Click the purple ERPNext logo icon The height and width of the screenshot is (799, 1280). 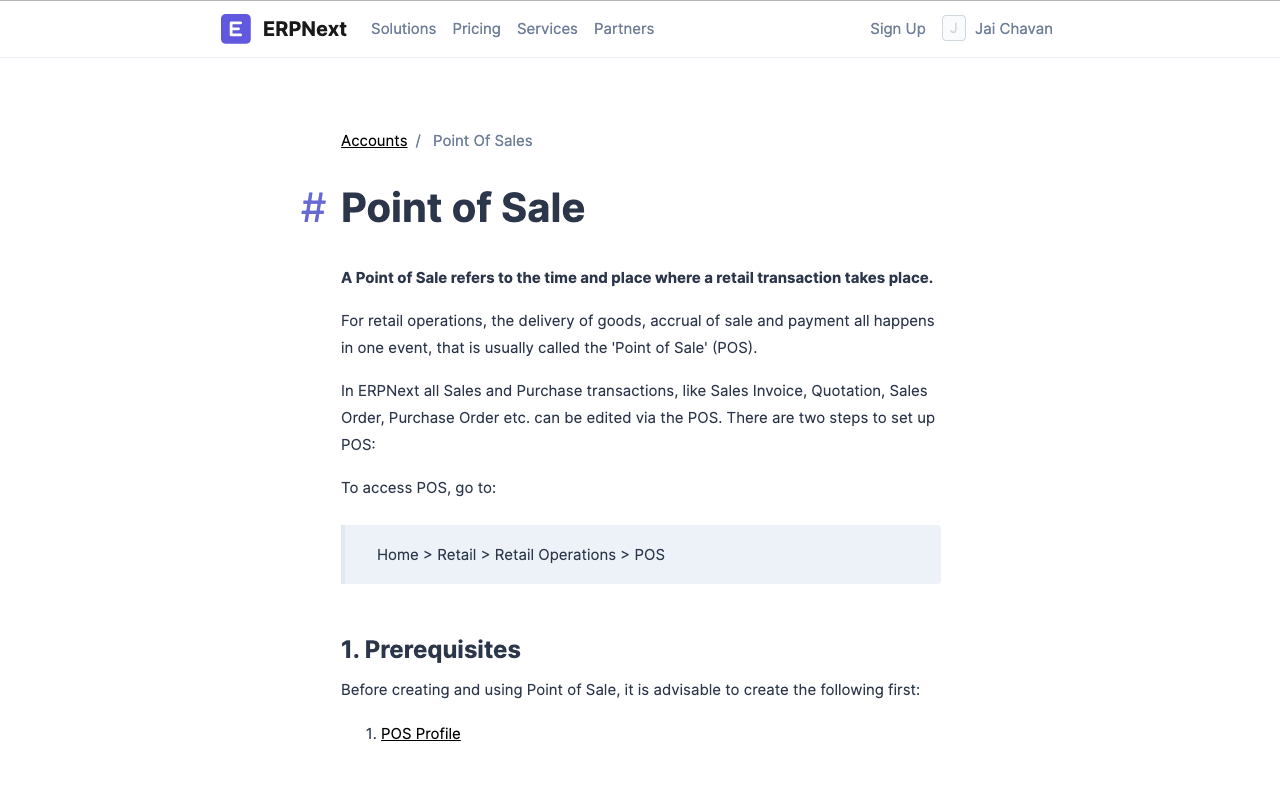[236, 29]
